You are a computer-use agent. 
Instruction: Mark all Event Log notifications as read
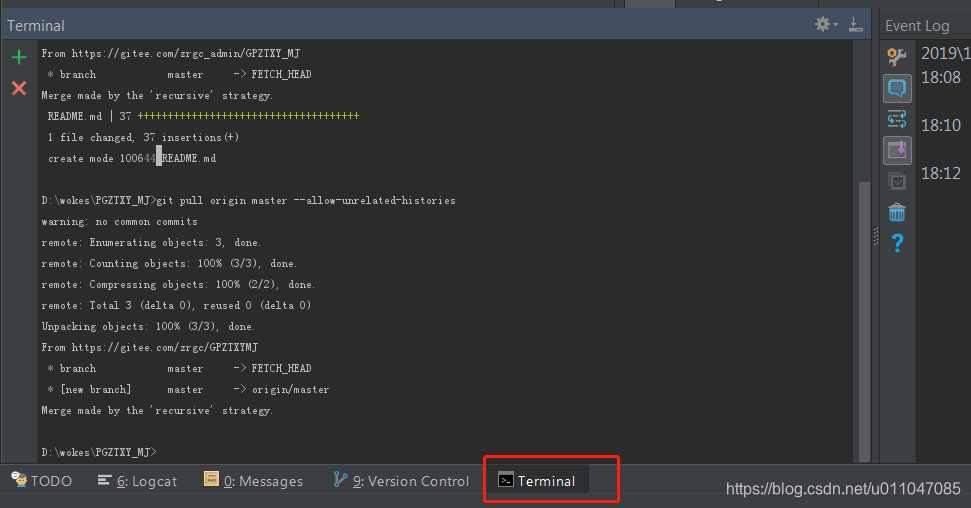[x=897, y=182]
